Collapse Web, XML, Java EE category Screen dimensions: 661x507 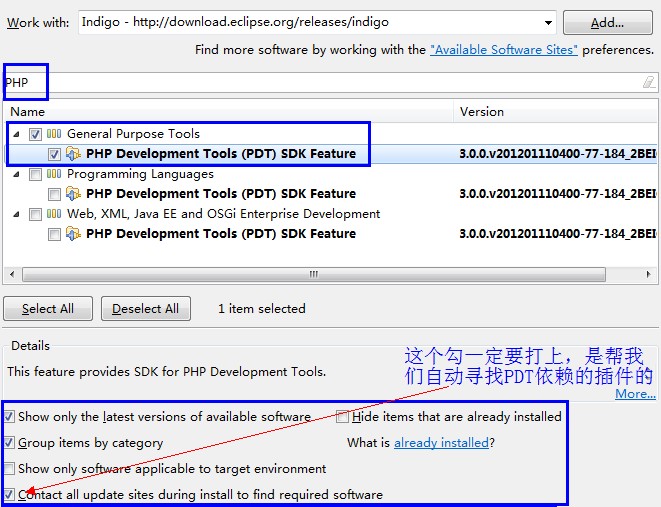click(16, 215)
